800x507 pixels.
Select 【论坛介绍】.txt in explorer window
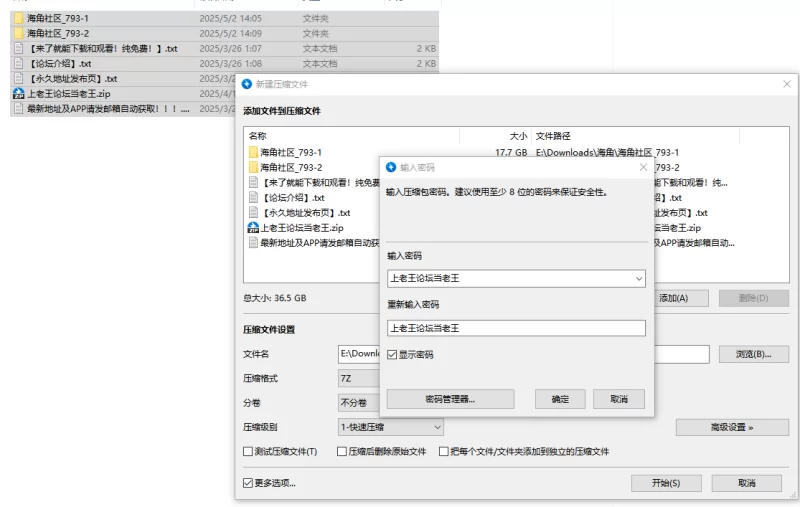point(224,64)
